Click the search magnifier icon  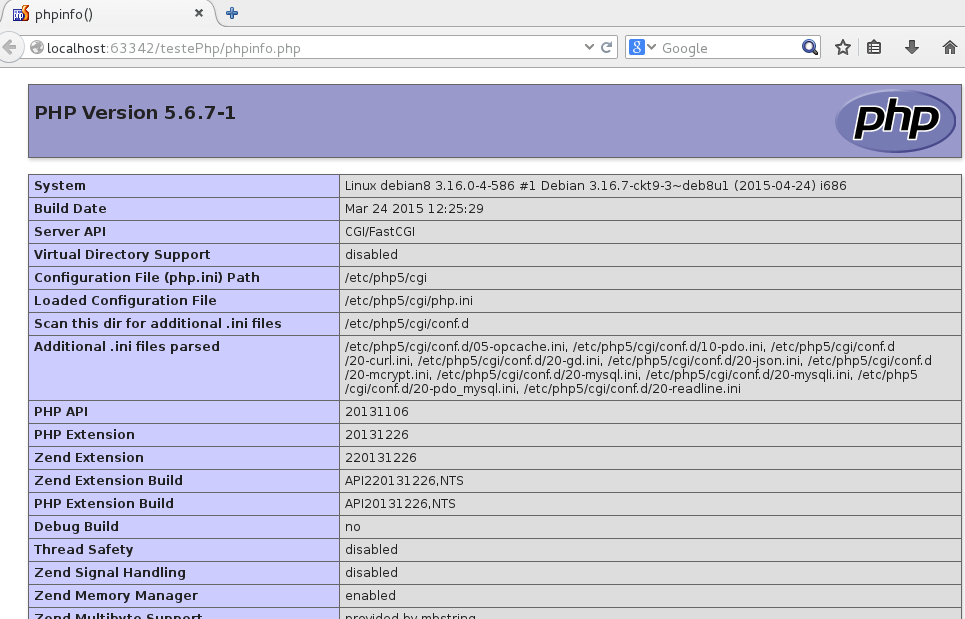point(810,47)
